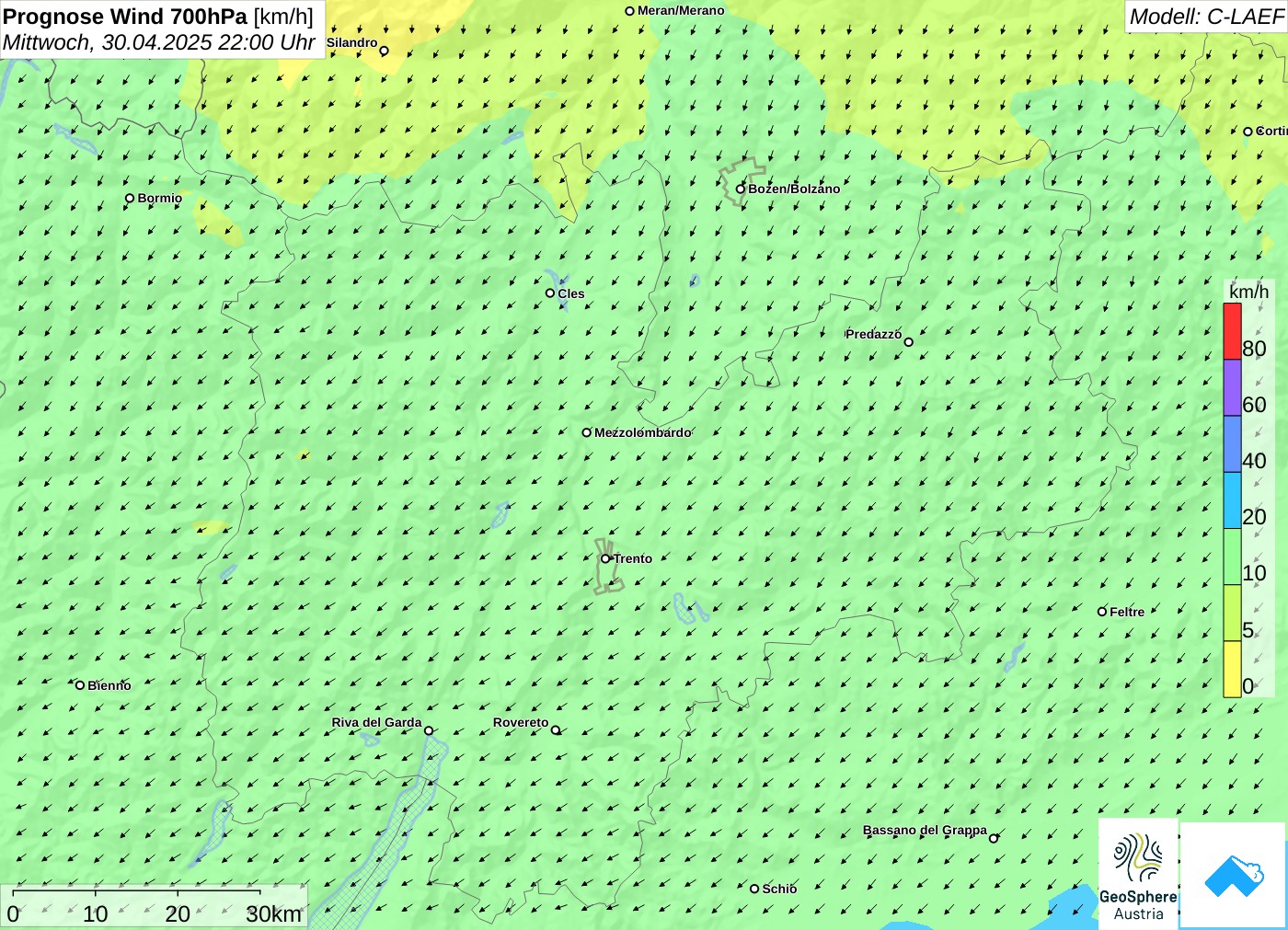Click the yellow 0–5 legend band
The image size is (1288, 930).
point(1233,669)
